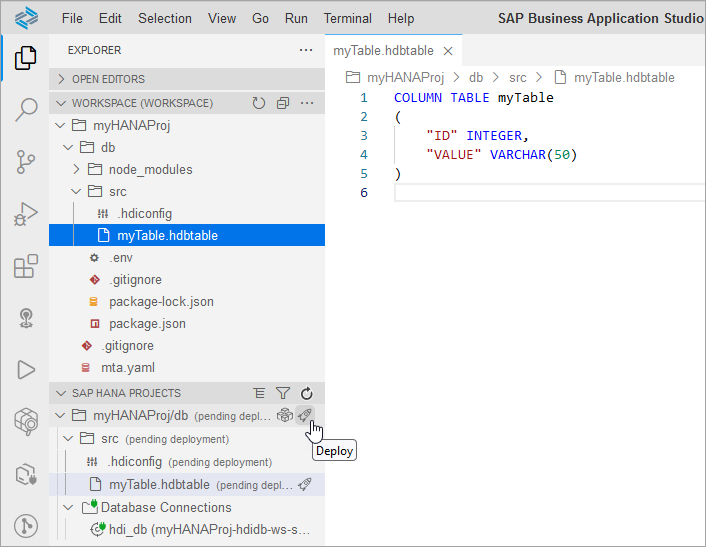This screenshot has width=706, height=547.
Task: Open the root-level .gitignore file
Action: (x=187, y=346)
